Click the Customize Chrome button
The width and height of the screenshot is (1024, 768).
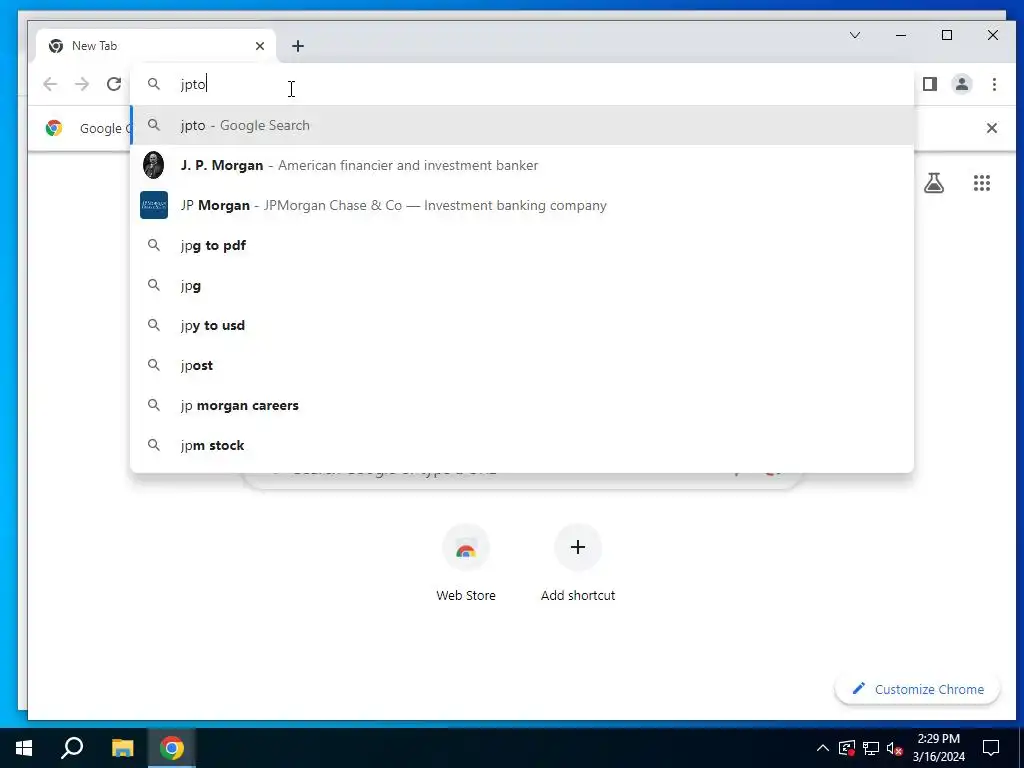[917, 689]
